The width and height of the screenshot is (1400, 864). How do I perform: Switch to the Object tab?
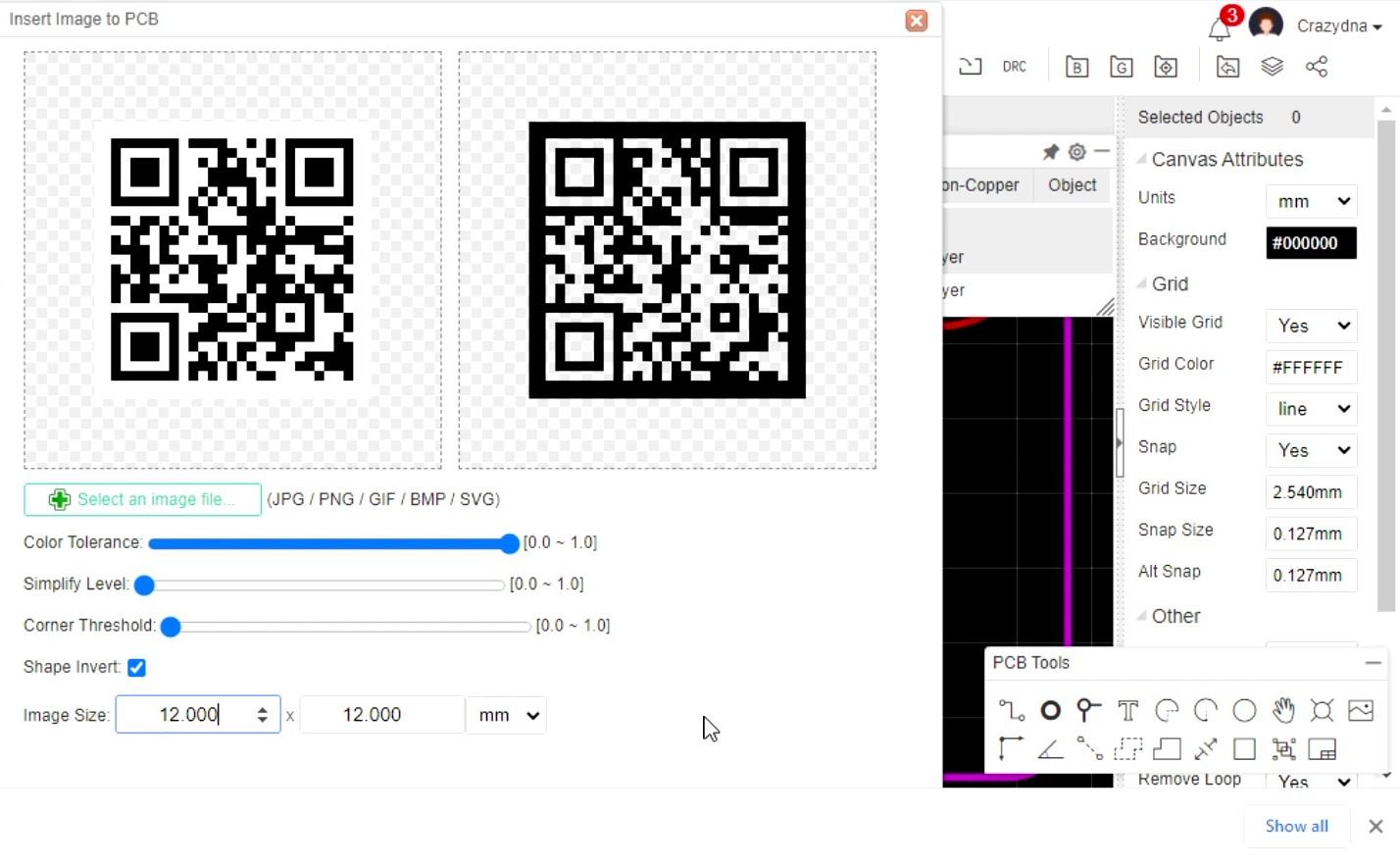point(1072,185)
